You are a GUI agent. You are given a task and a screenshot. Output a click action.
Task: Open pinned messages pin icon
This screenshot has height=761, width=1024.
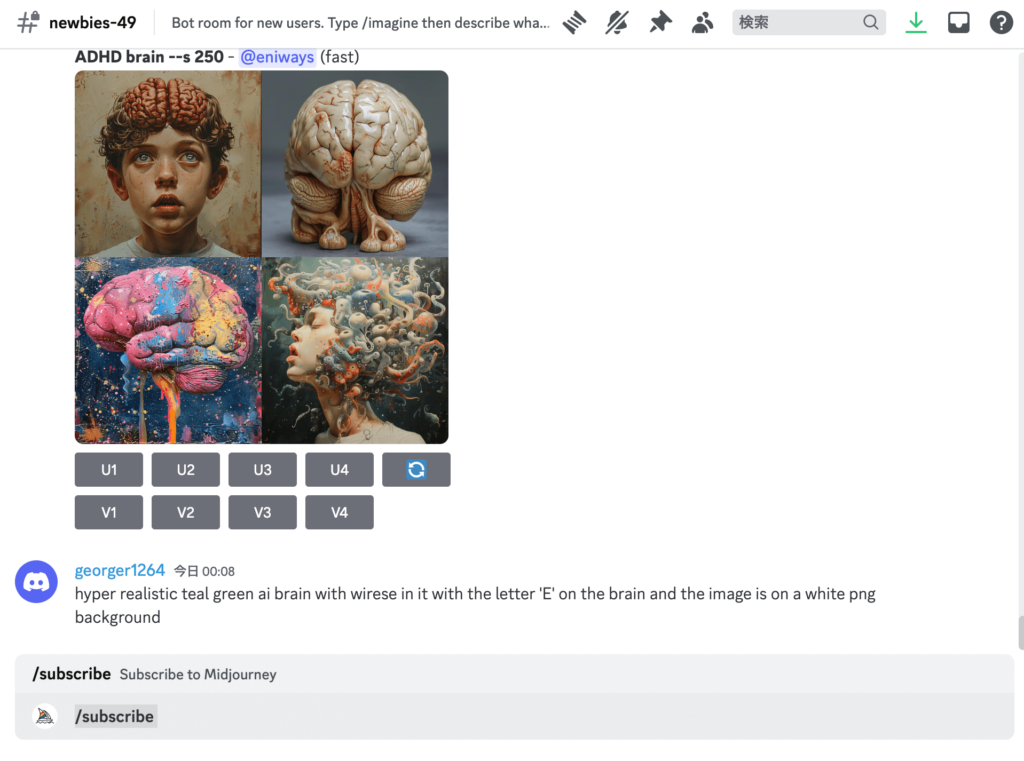point(660,23)
